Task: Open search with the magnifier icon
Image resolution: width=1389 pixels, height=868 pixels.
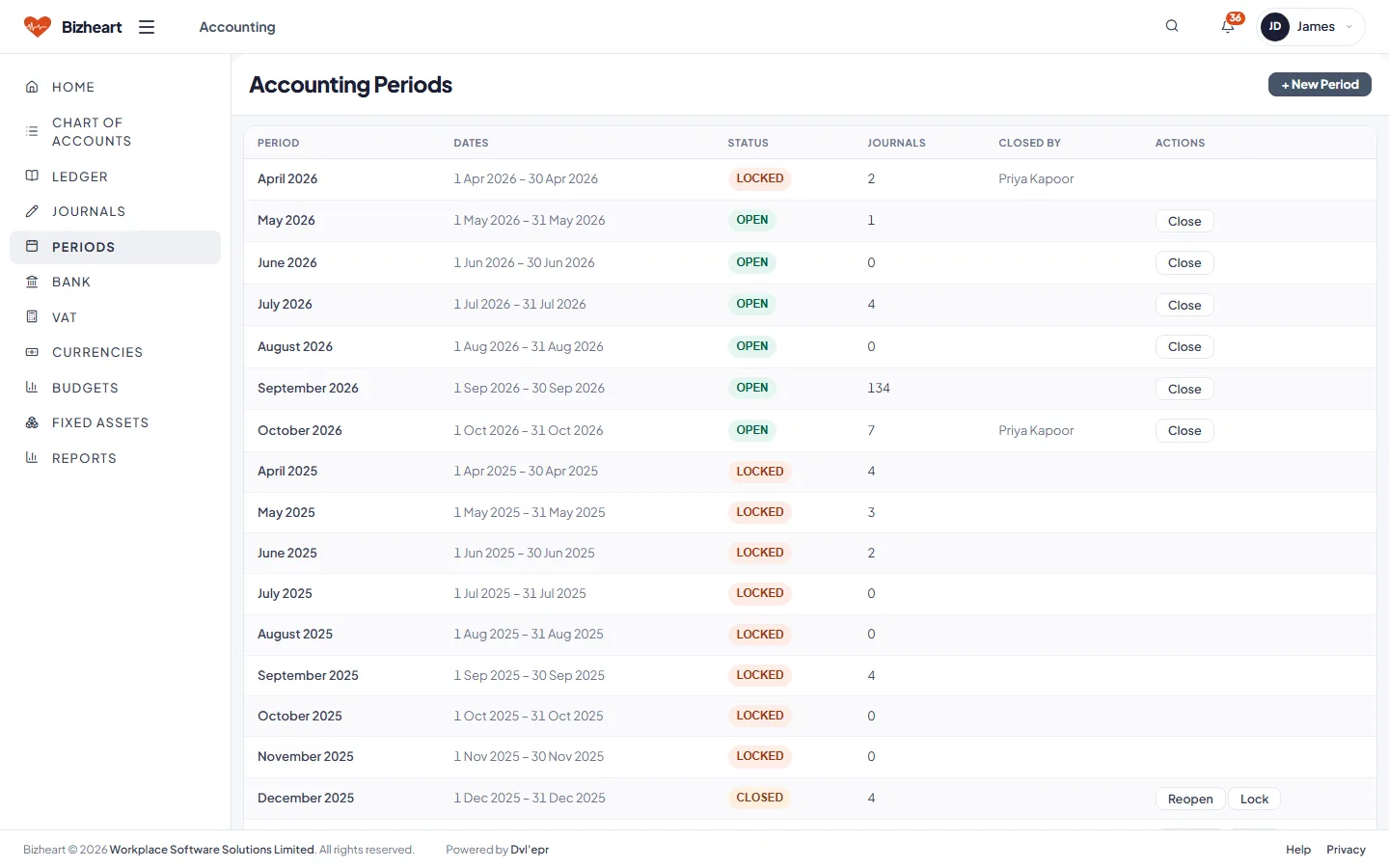Action: click(x=1172, y=26)
